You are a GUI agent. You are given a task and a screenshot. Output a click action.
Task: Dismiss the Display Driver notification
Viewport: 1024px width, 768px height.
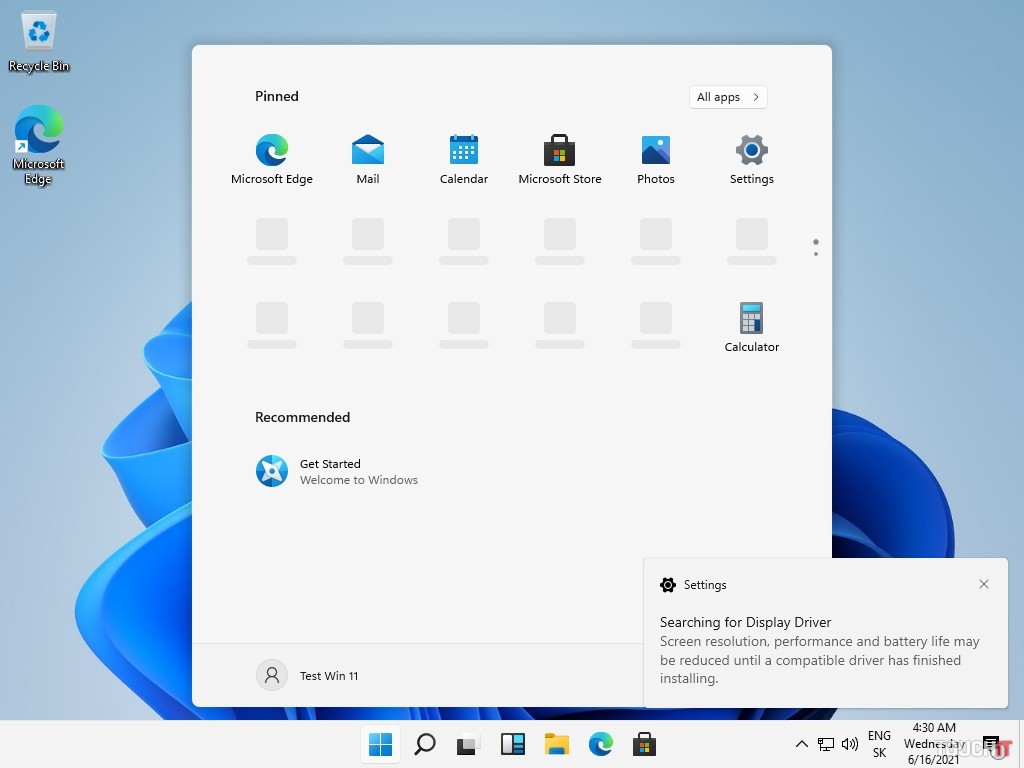click(x=984, y=584)
